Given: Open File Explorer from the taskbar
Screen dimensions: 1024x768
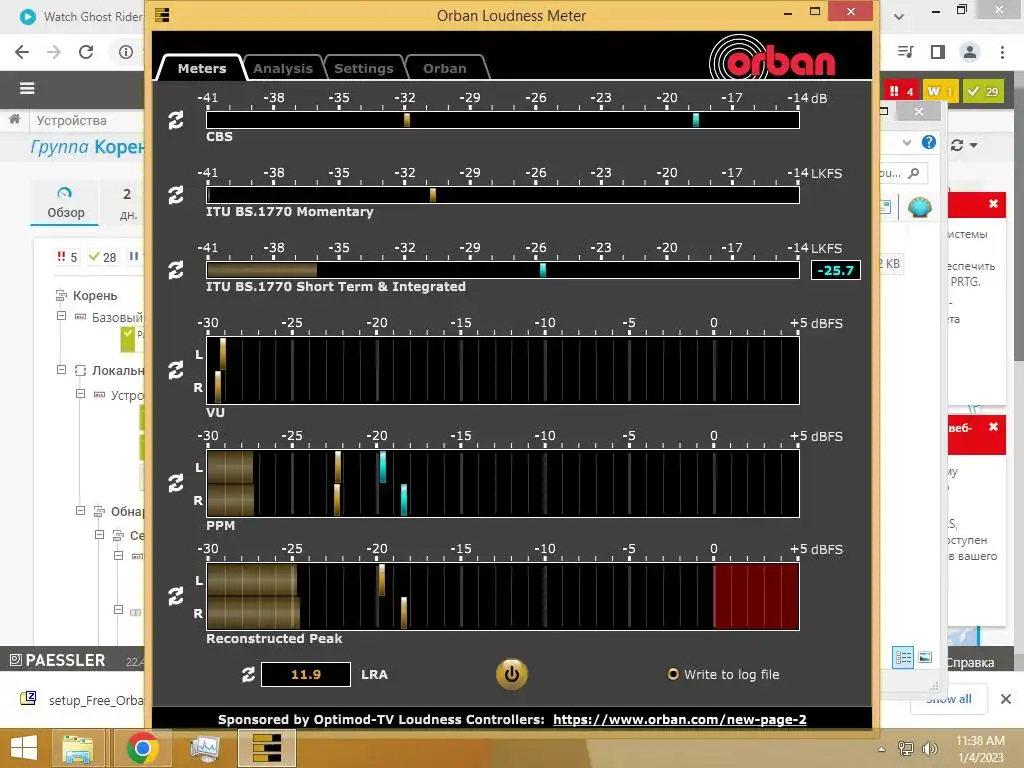Looking at the screenshot, I should click(77, 748).
